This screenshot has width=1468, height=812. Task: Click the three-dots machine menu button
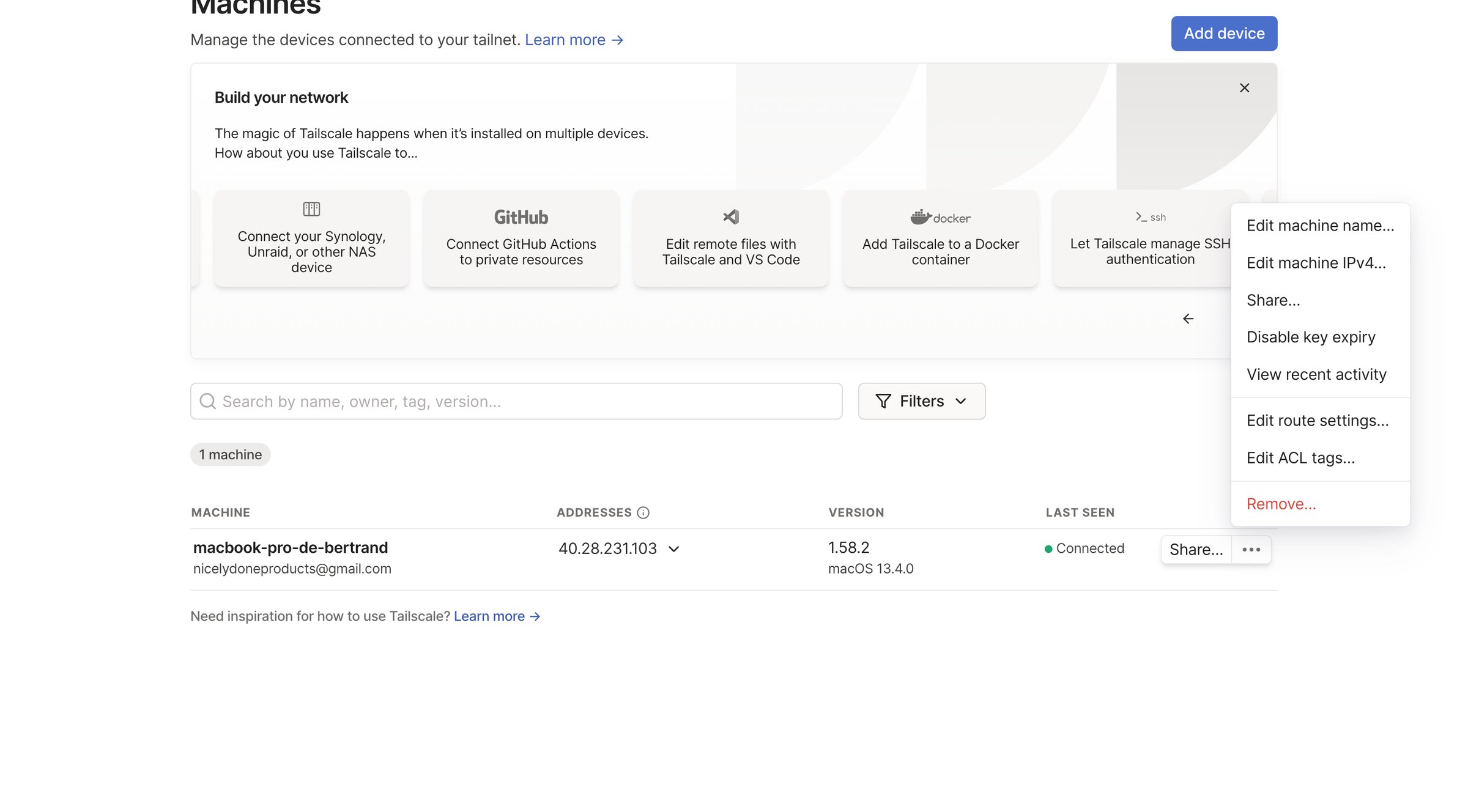pos(1251,550)
